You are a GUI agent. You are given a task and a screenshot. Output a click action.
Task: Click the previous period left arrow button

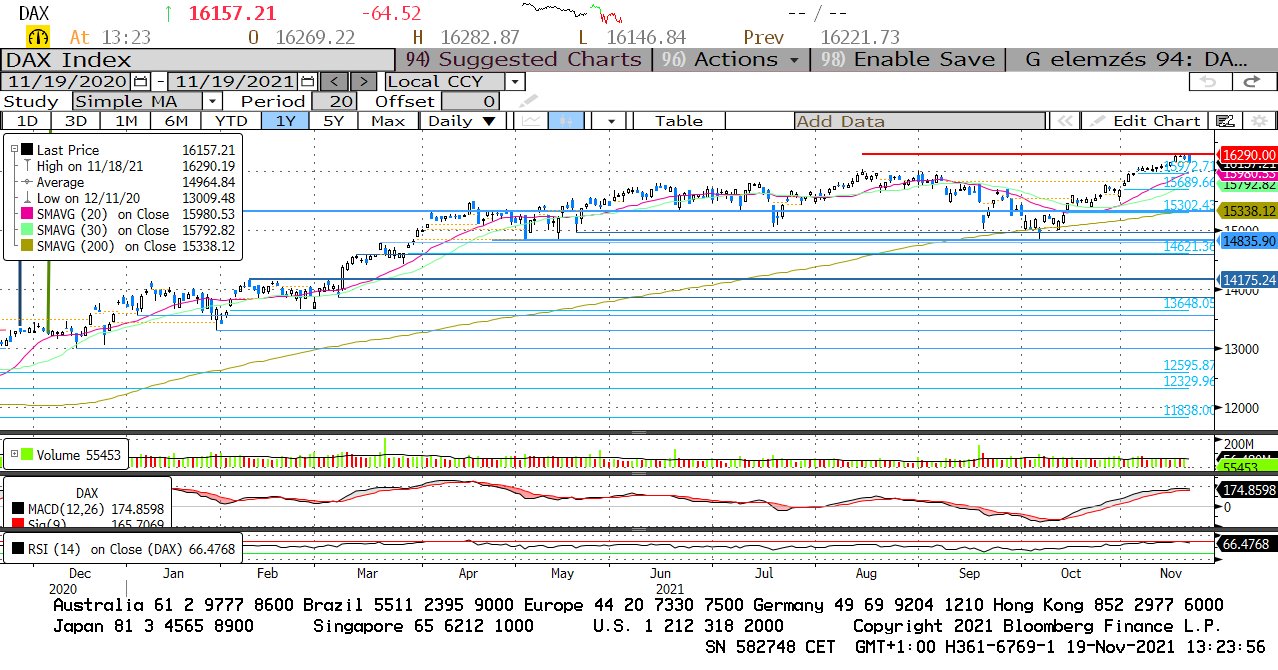pyautogui.click(x=335, y=81)
